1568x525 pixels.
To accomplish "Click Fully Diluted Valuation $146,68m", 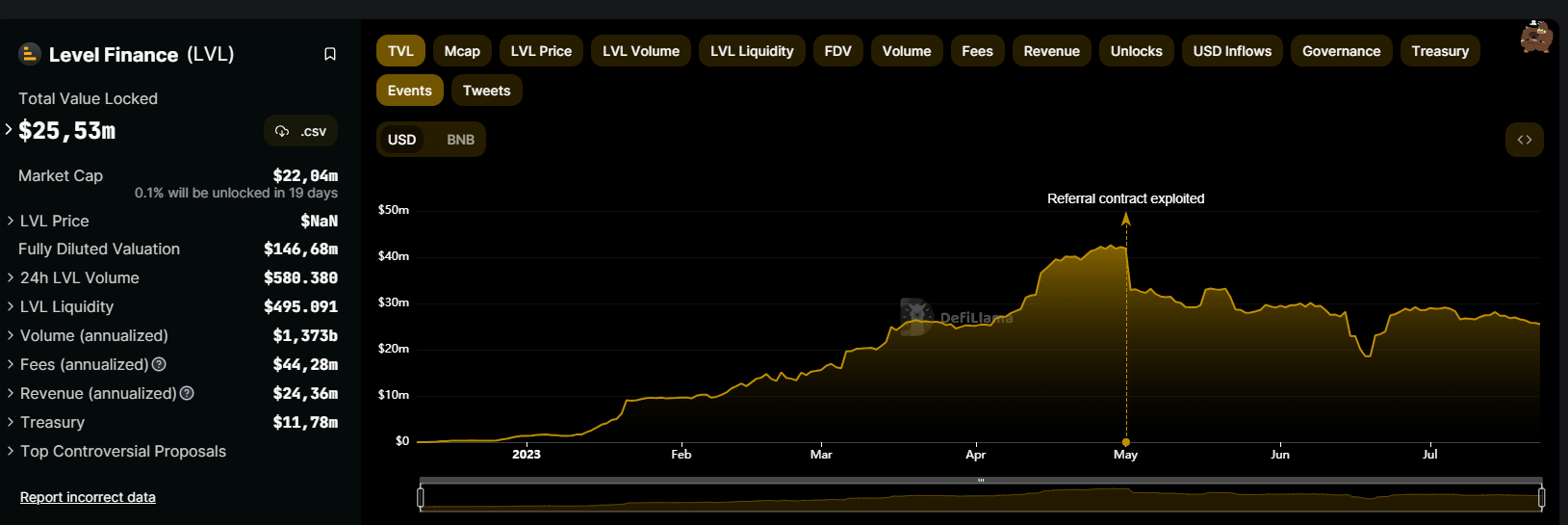I will pyautogui.click(x=301, y=249).
